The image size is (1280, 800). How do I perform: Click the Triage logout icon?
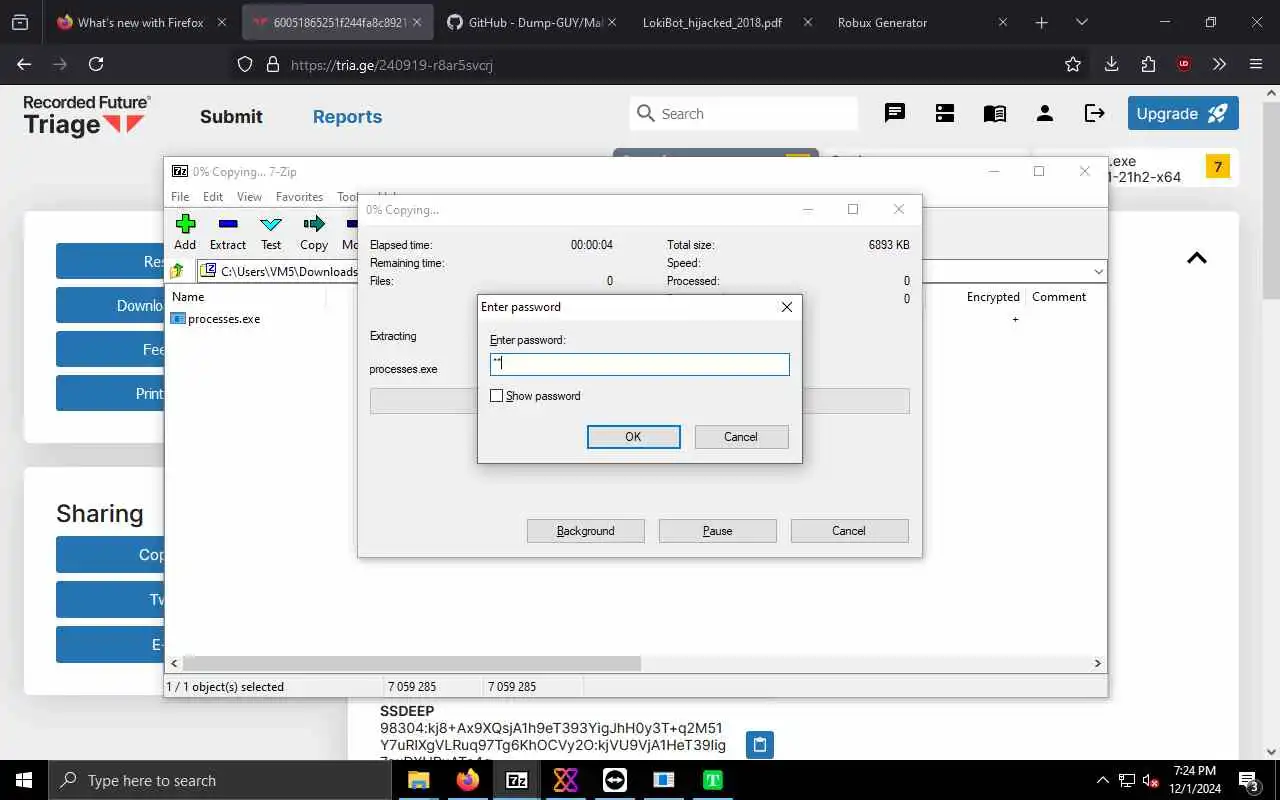click(x=1095, y=113)
